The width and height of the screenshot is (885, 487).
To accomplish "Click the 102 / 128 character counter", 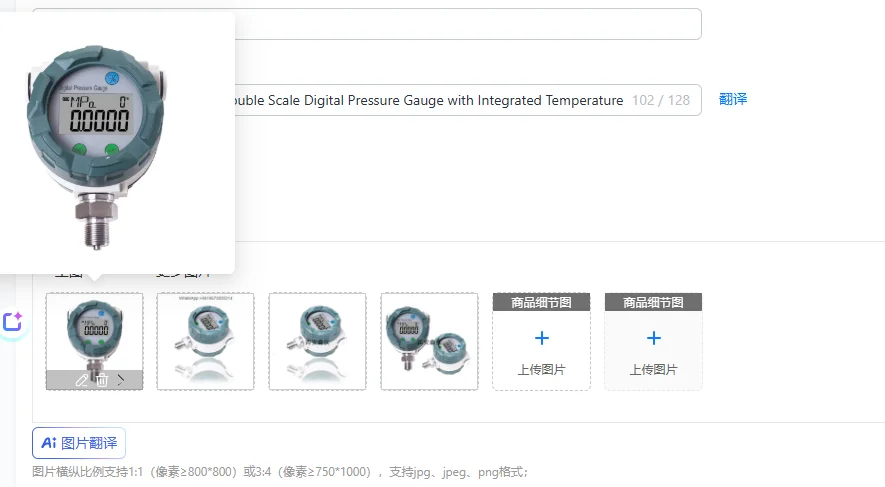I will [661, 100].
